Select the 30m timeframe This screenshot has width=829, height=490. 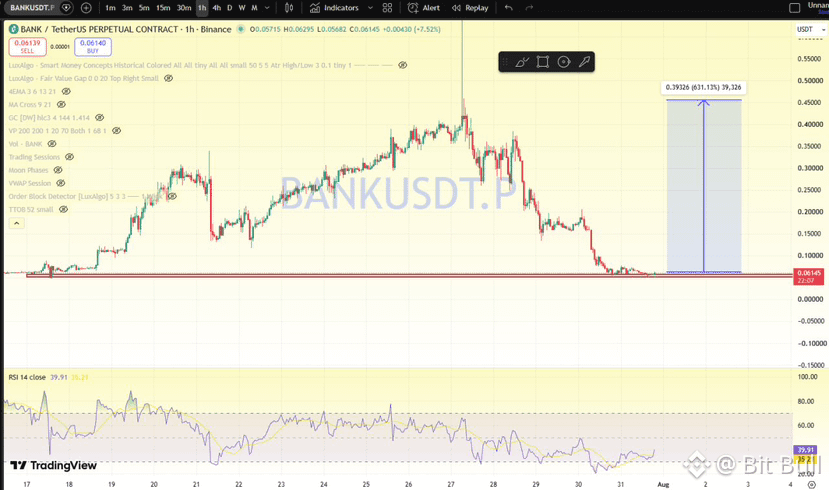click(x=183, y=8)
